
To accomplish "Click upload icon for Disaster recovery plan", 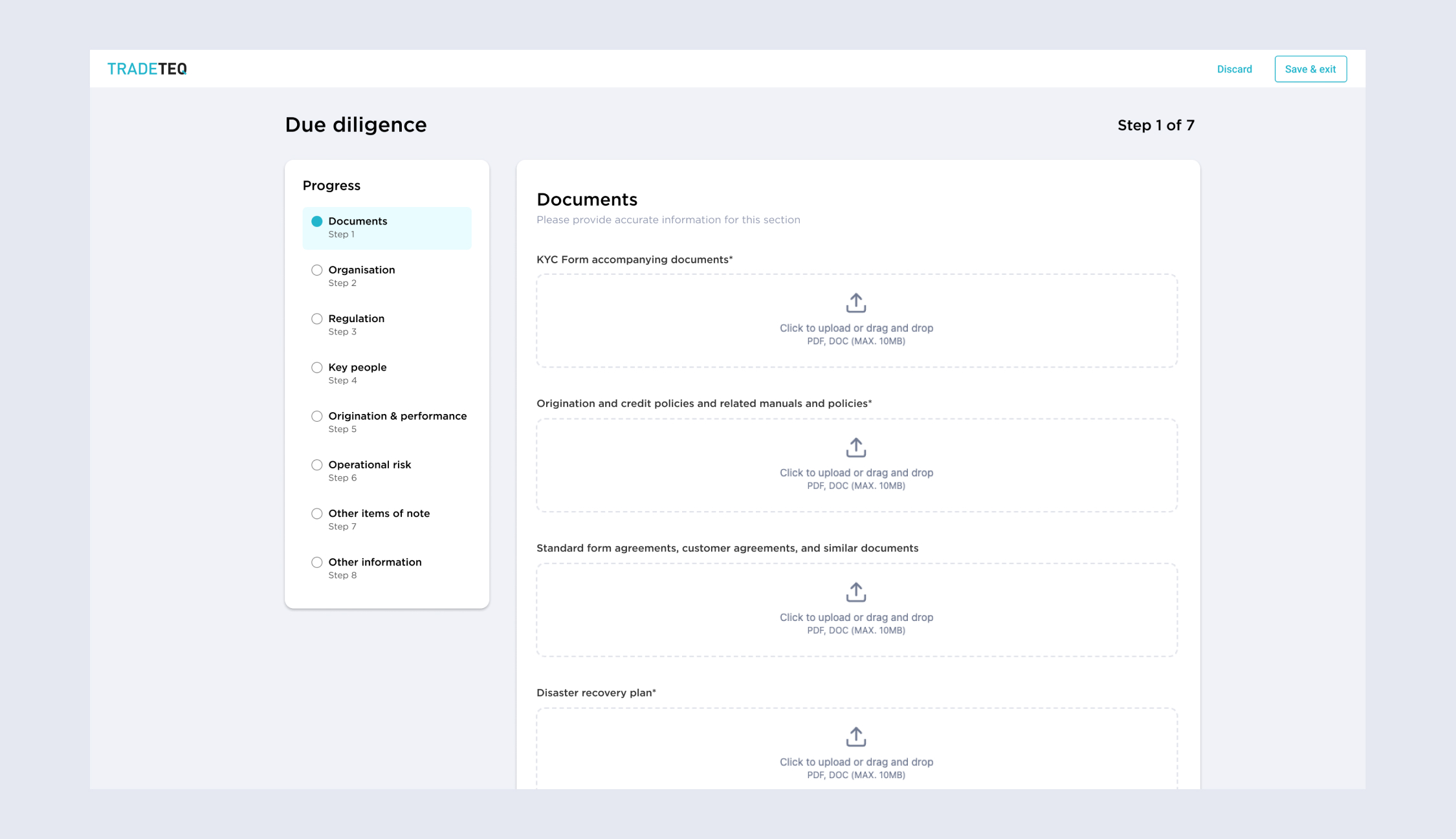I will coord(855,737).
